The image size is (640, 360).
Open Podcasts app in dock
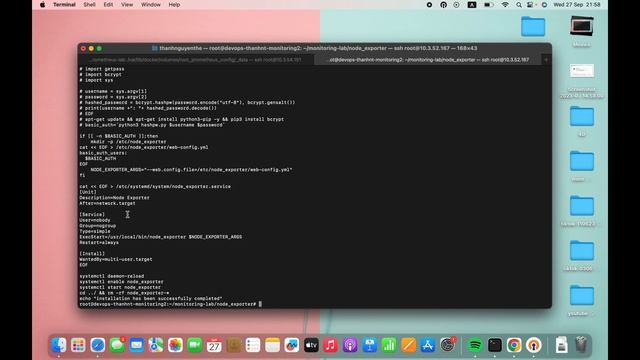click(350, 345)
